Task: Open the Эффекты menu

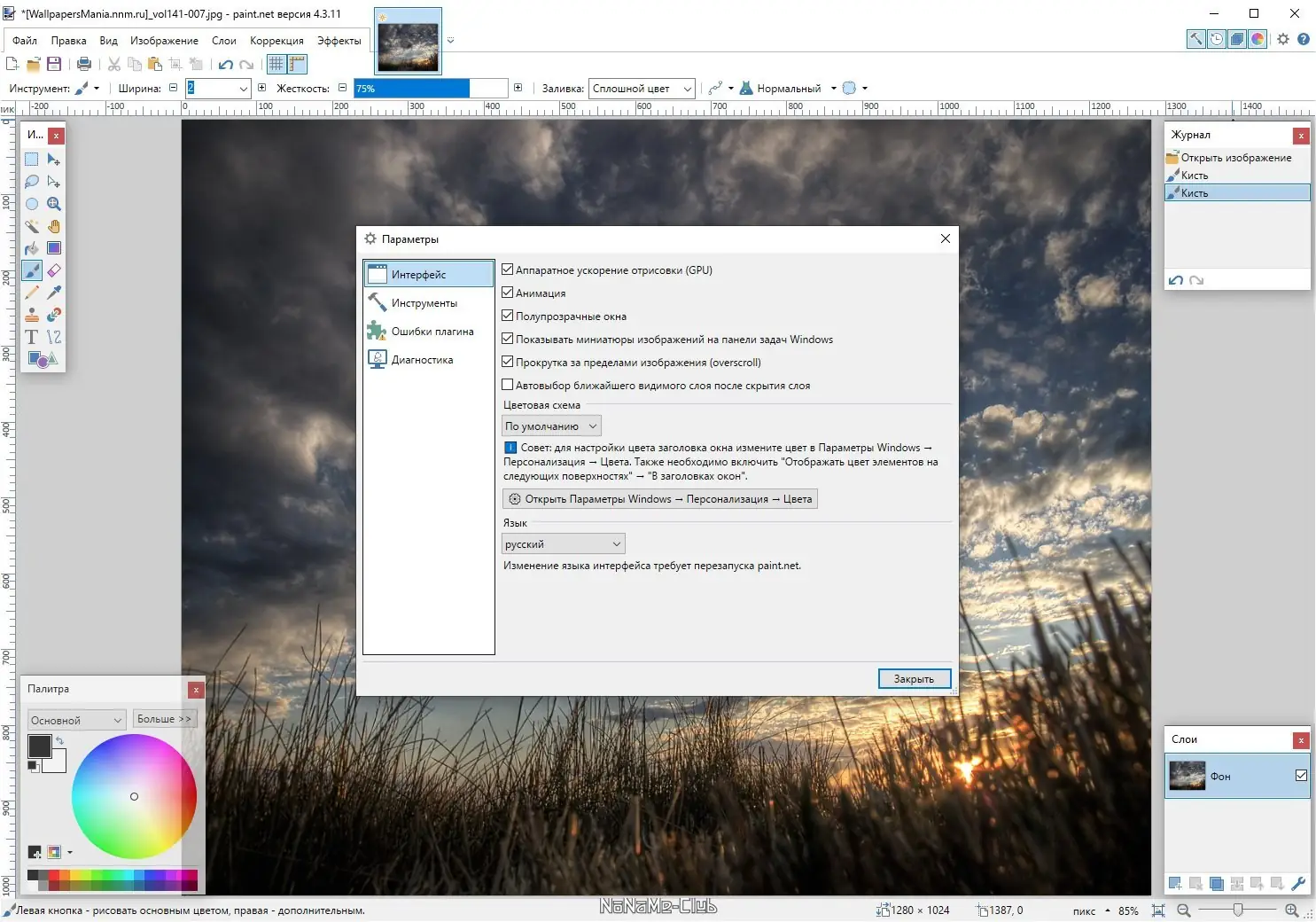Action: pyautogui.click(x=339, y=41)
